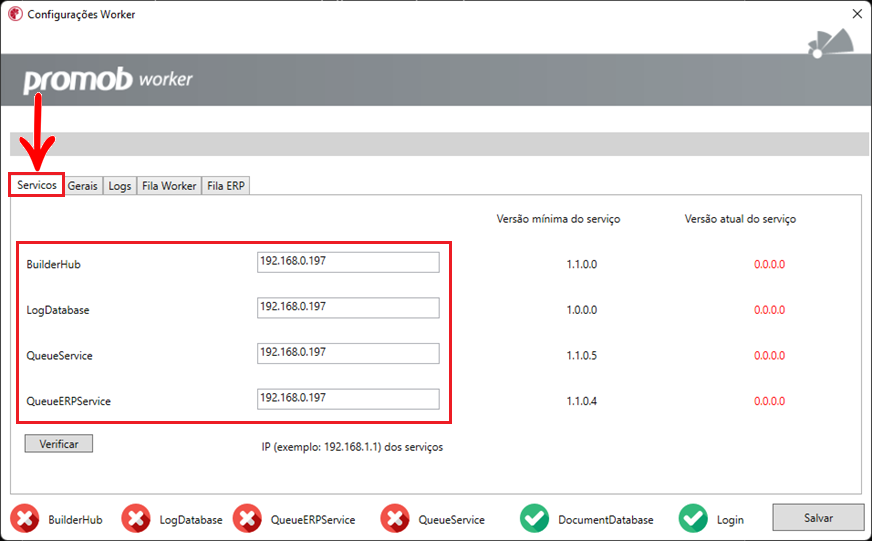Click minimum version value 1.1.0.5
Image resolution: width=872 pixels, height=541 pixels.
(x=582, y=355)
